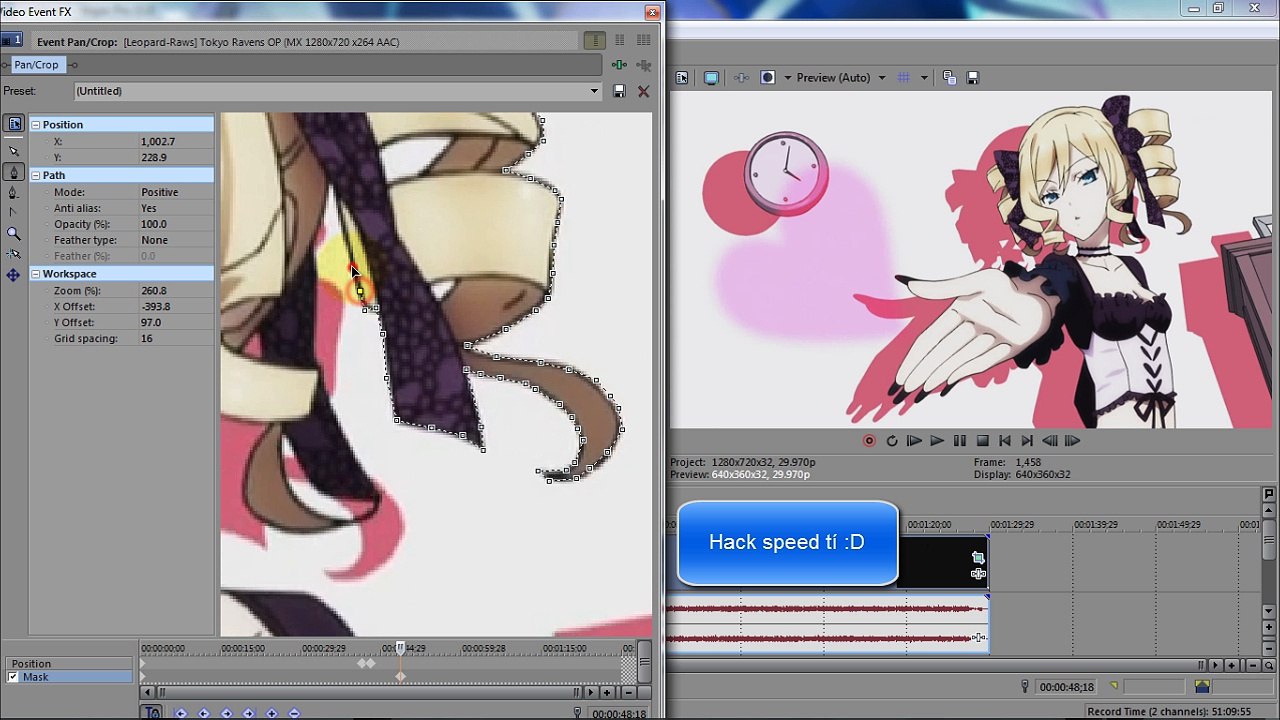Click the Event FX icon on timeline clip
Screen dimensions: 1280x720
tap(978, 574)
